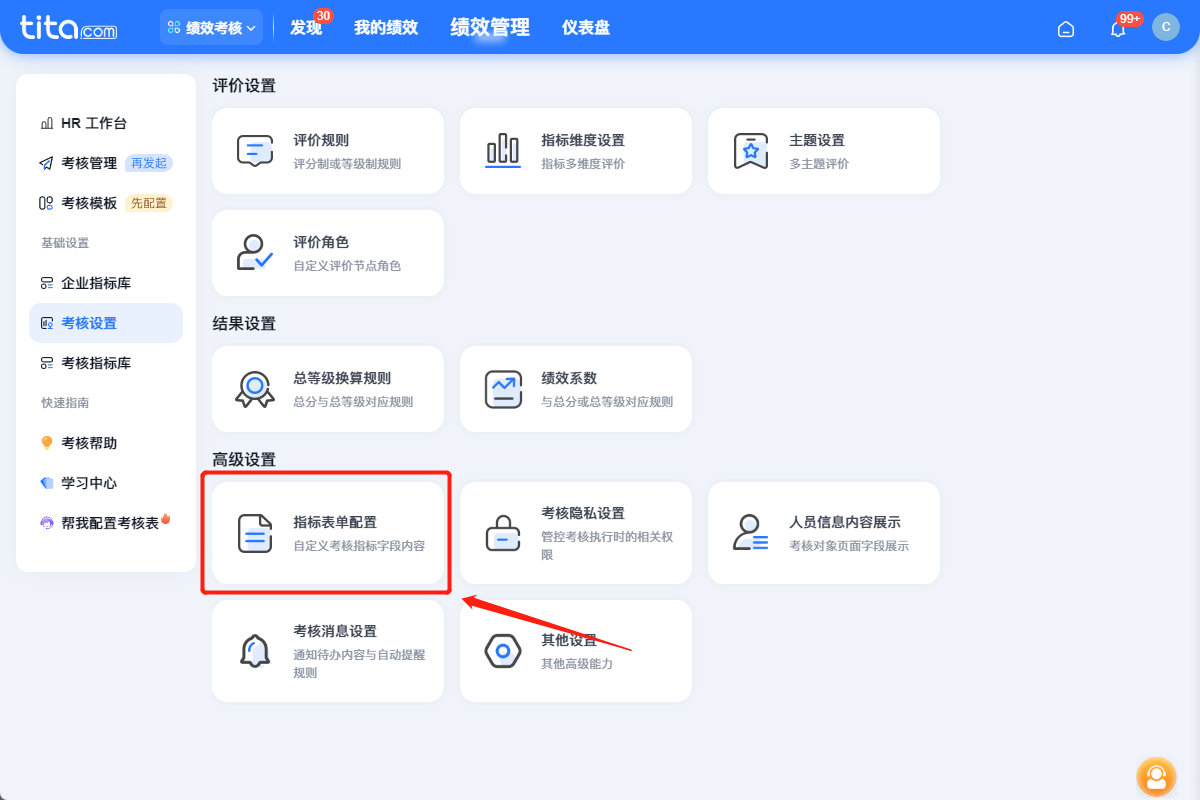This screenshot has width=1200, height=800.
Task: Select the highlighted 指标表单配置 document icon
Action: tap(256, 533)
